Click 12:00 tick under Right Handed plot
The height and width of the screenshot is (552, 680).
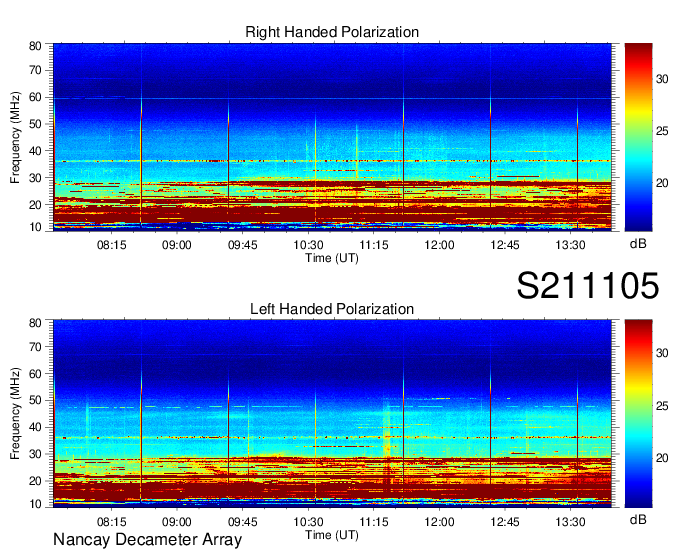tap(439, 245)
